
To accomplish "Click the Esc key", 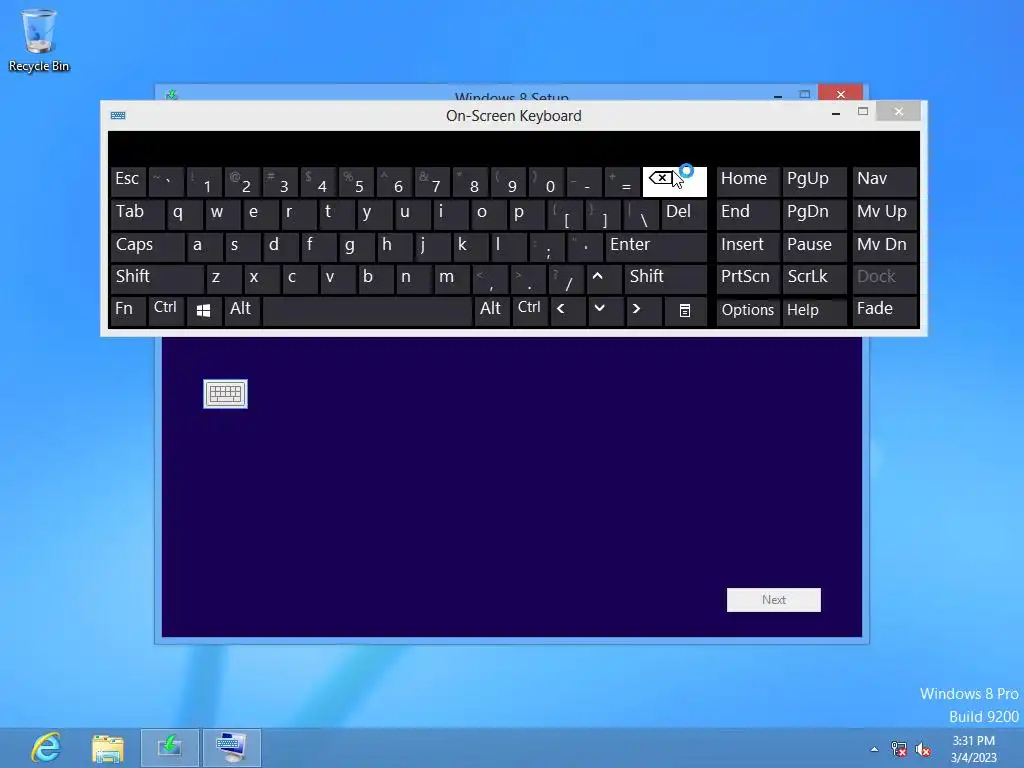I will coord(128,182).
